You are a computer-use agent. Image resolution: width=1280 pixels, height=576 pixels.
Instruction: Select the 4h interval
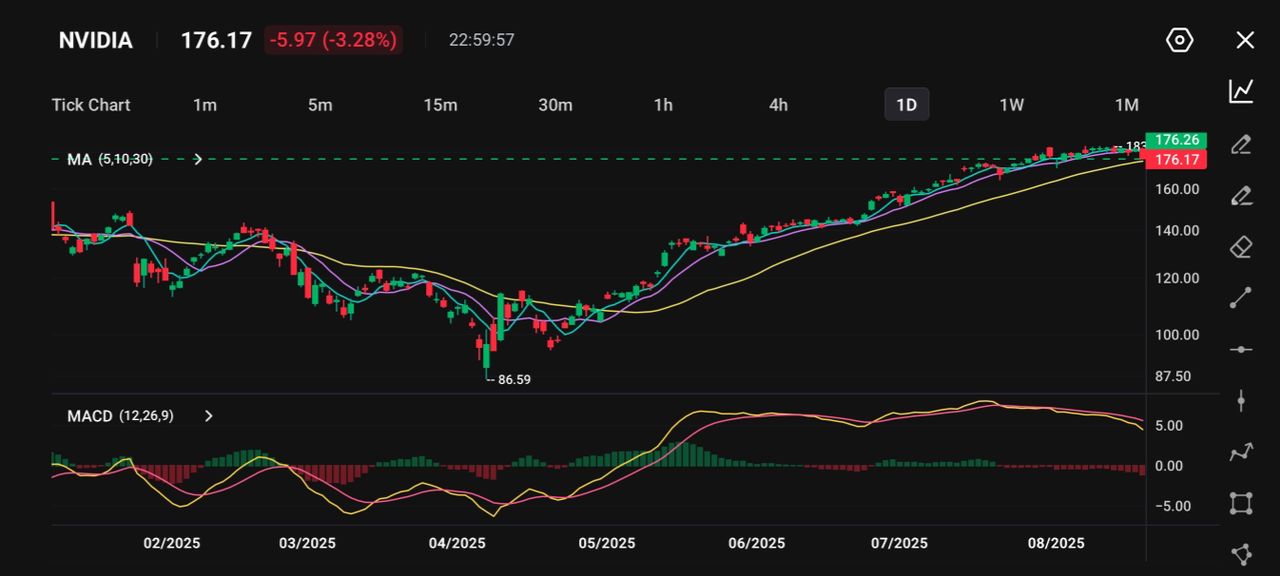778,105
